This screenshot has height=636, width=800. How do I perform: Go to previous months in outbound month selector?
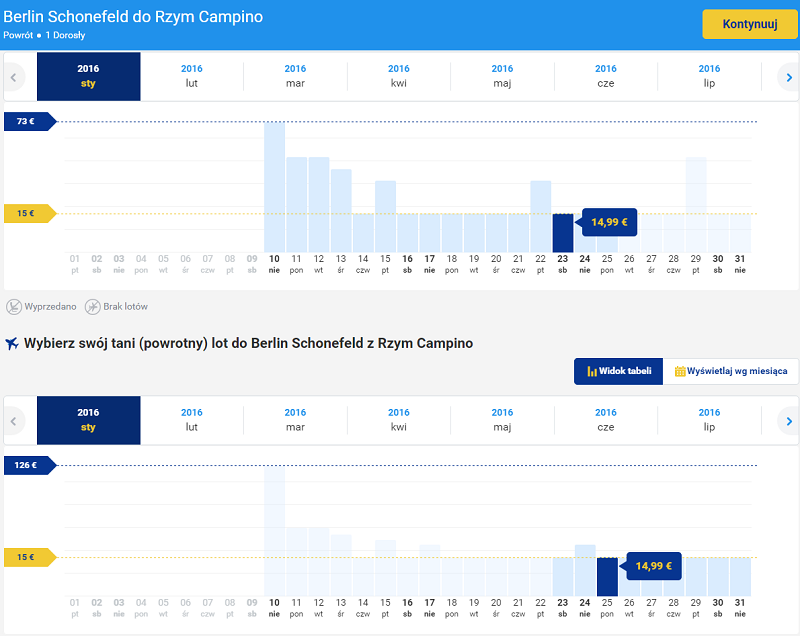[14, 78]
